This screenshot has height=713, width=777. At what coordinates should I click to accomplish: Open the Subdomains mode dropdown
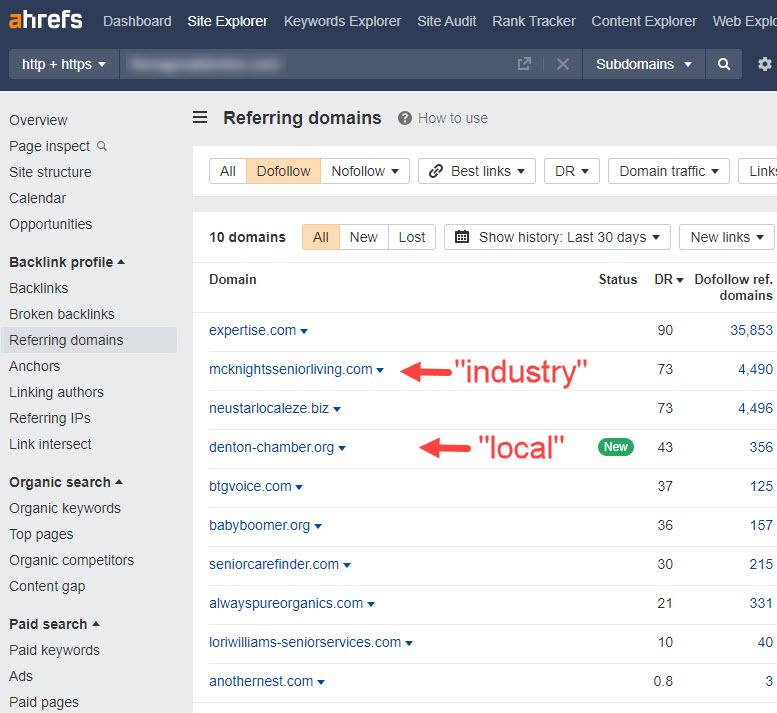644,64
